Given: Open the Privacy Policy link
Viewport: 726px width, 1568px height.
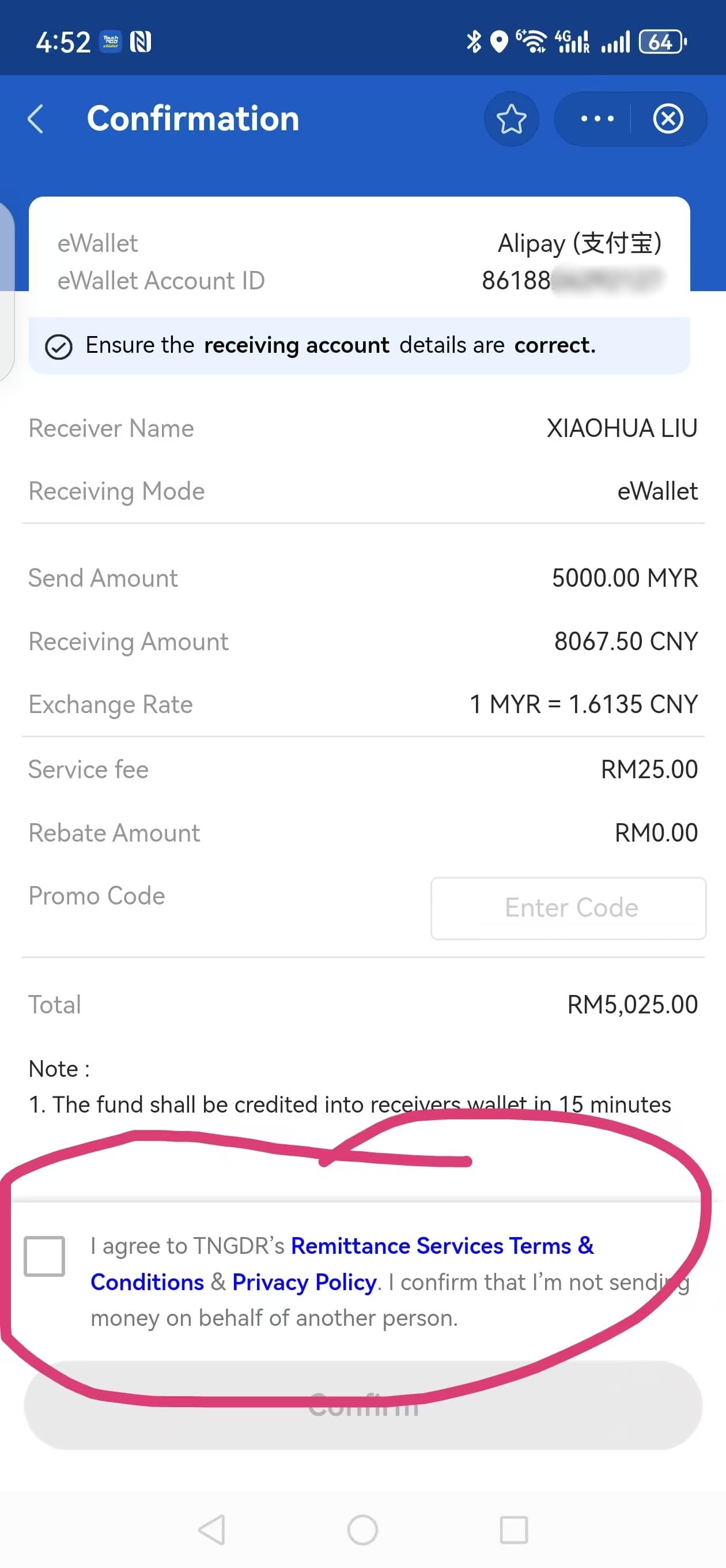Looking at the screenshot, I should pyautogui.click(x=304, y=1282).
